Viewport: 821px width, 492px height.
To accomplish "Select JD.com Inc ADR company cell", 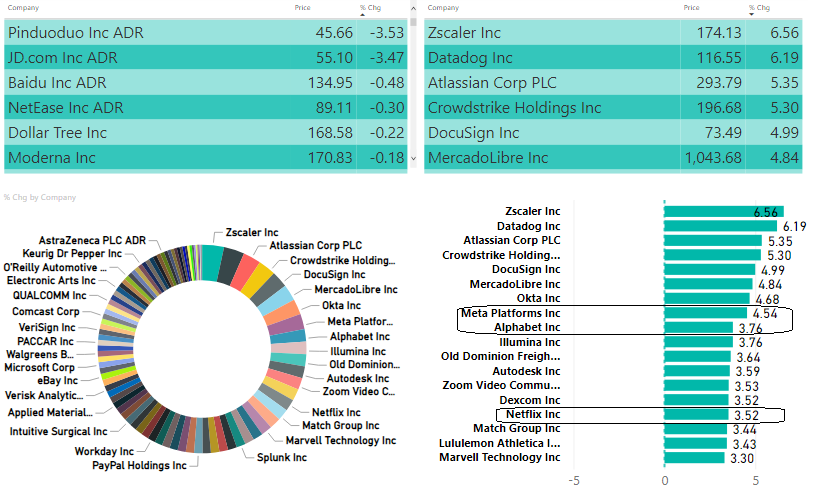I will 63,58.
